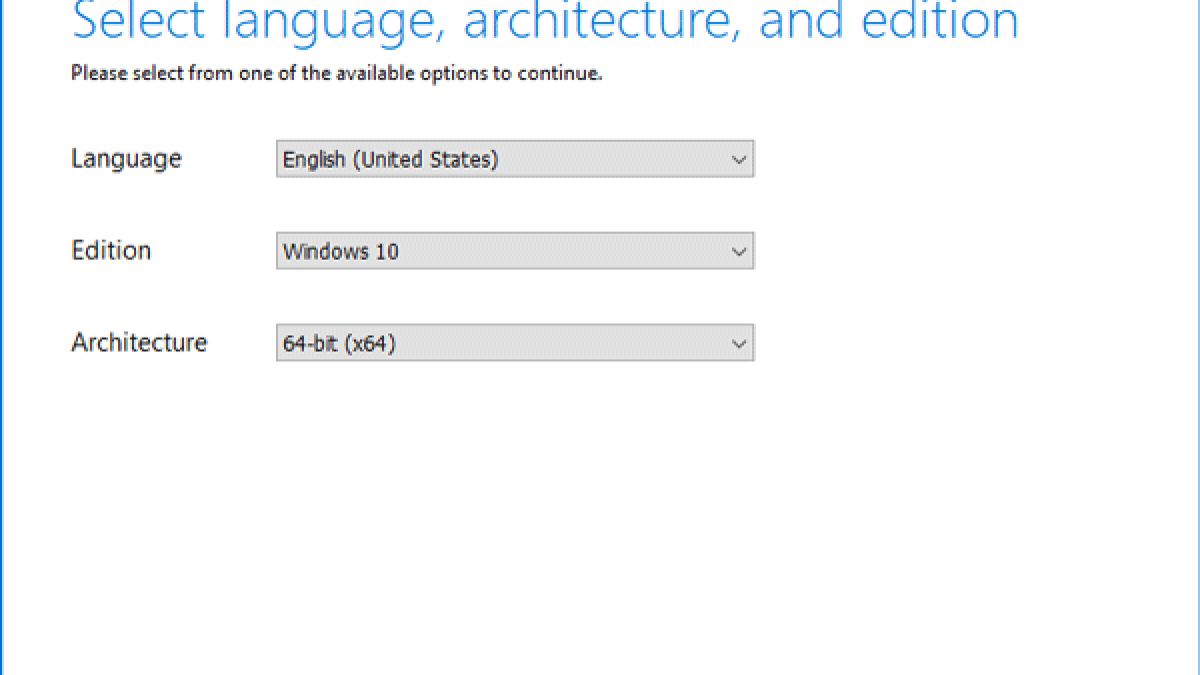This screenshot has width=1200, height=675.
Task: Click the Edition label text
Action: (111, 250)
